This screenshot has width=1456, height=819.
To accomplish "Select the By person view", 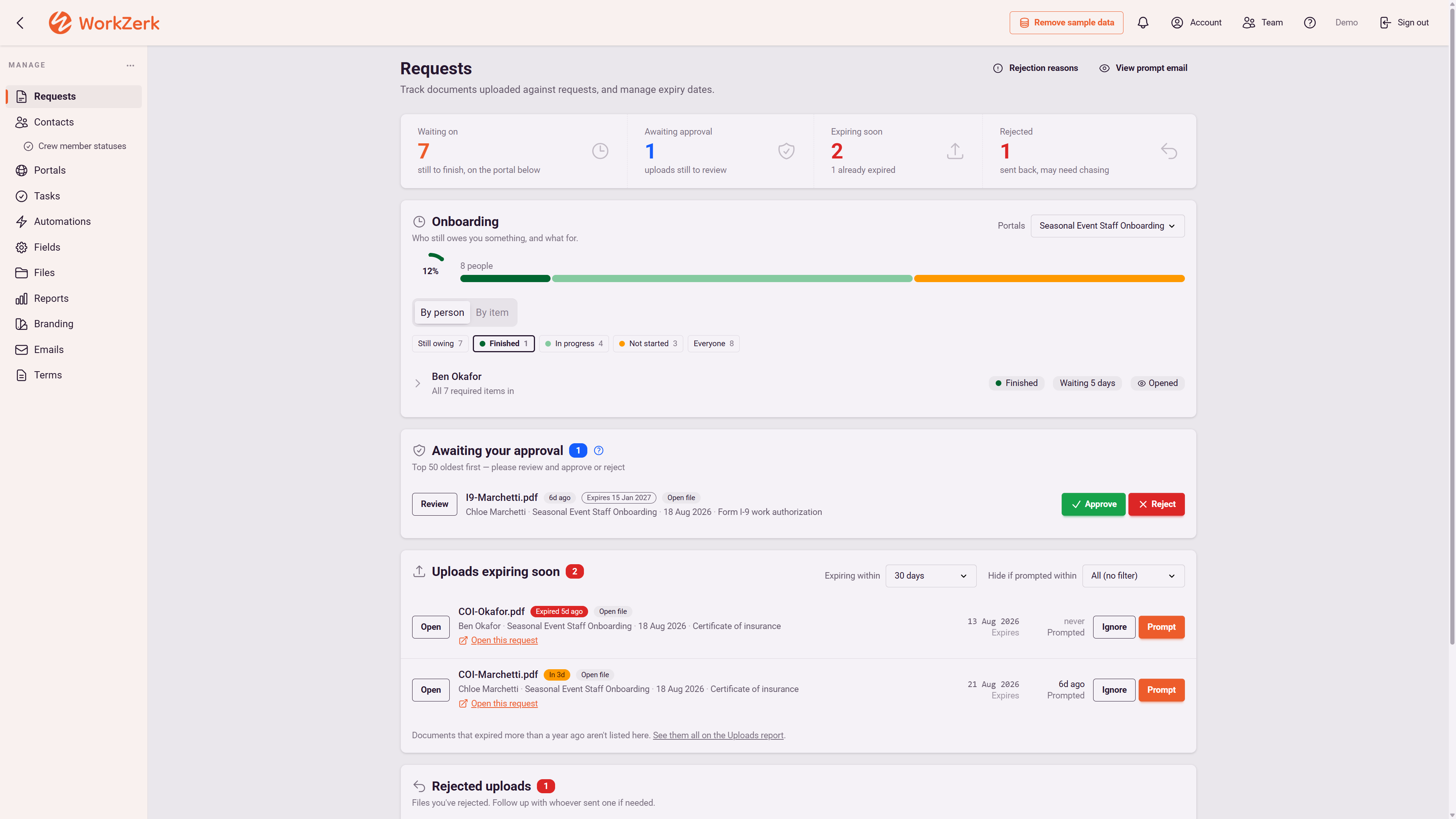I will 442,312.
